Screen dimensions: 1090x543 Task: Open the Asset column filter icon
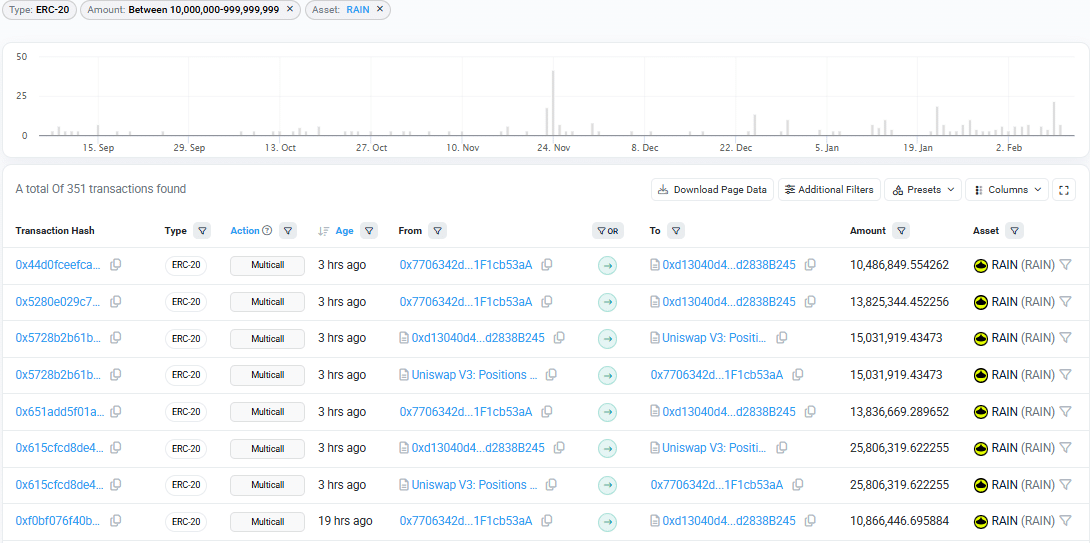(x=1015, y=231)
